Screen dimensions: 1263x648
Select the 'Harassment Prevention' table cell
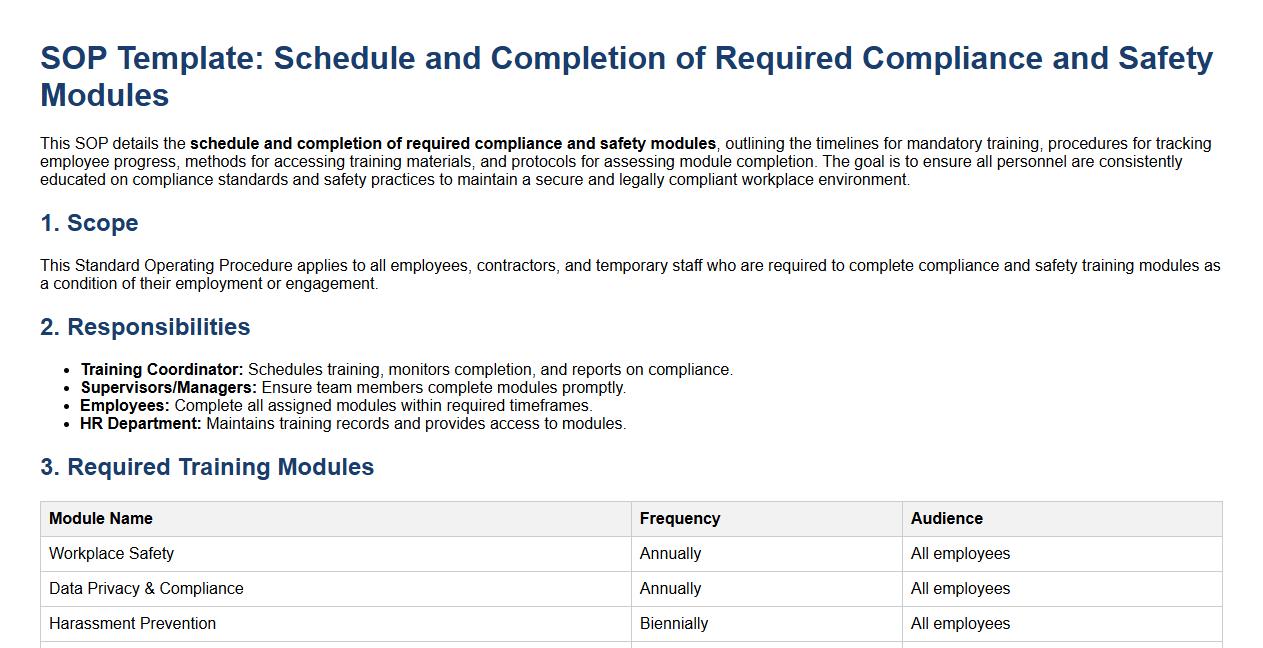tap(133, 624)
